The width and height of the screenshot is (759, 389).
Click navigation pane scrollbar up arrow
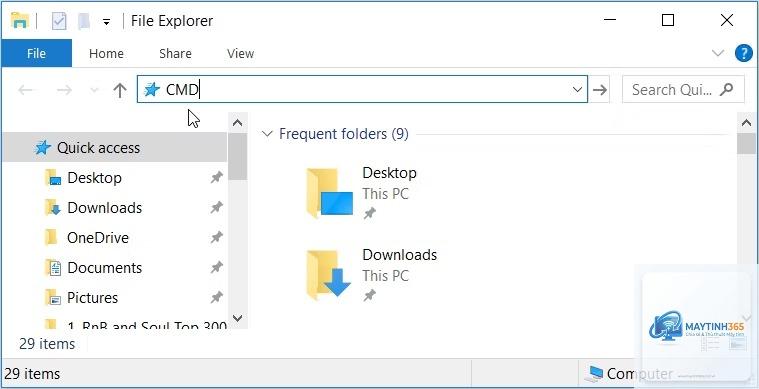(237, 123)
